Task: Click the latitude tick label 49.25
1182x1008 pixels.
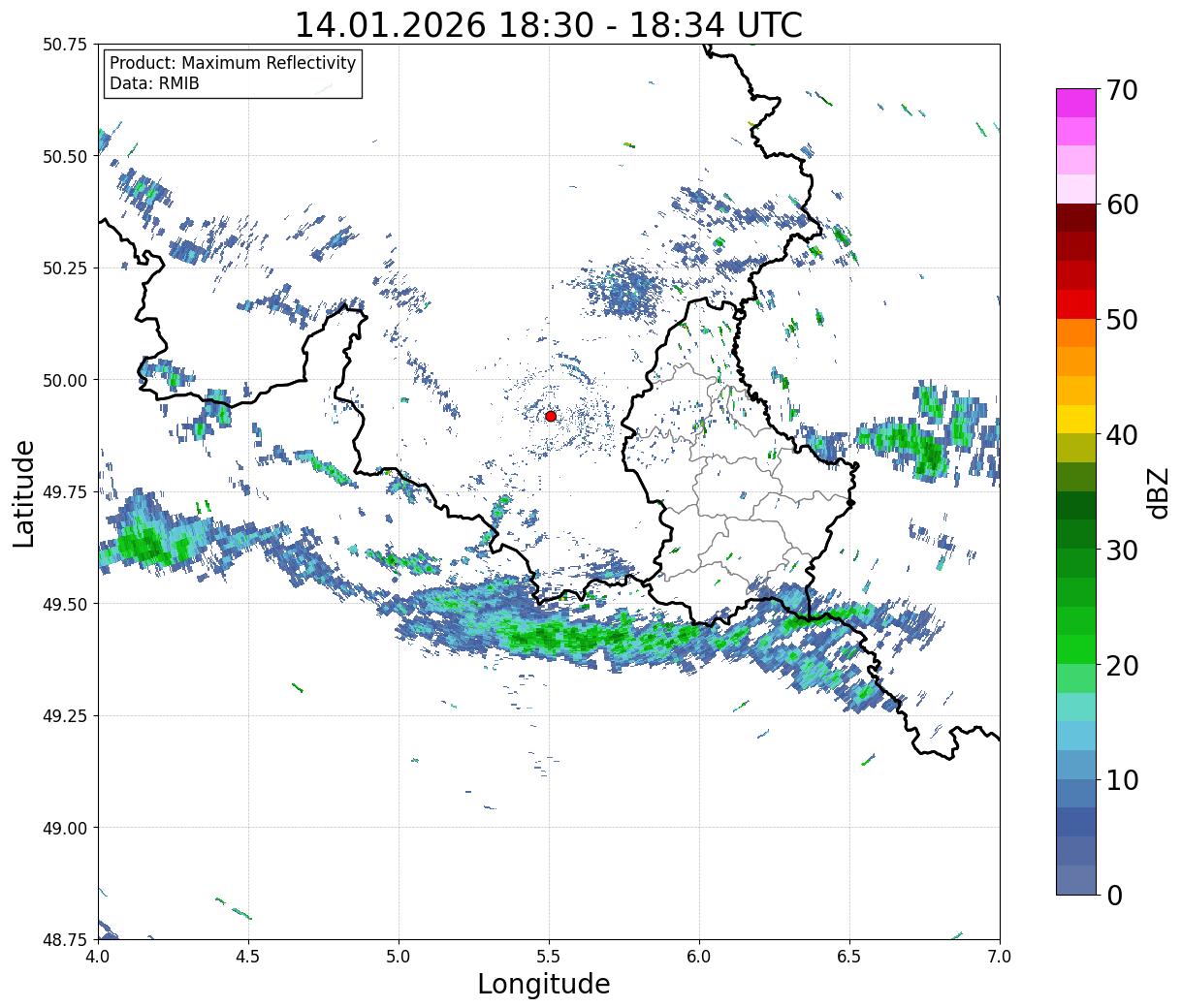Action: [65, 715]
